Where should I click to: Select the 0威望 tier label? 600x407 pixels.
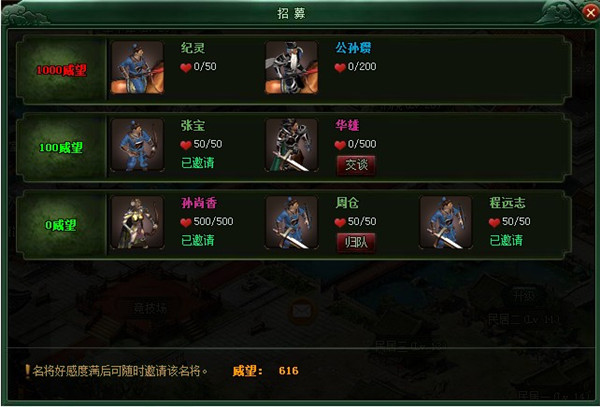[x=61, y=225]
